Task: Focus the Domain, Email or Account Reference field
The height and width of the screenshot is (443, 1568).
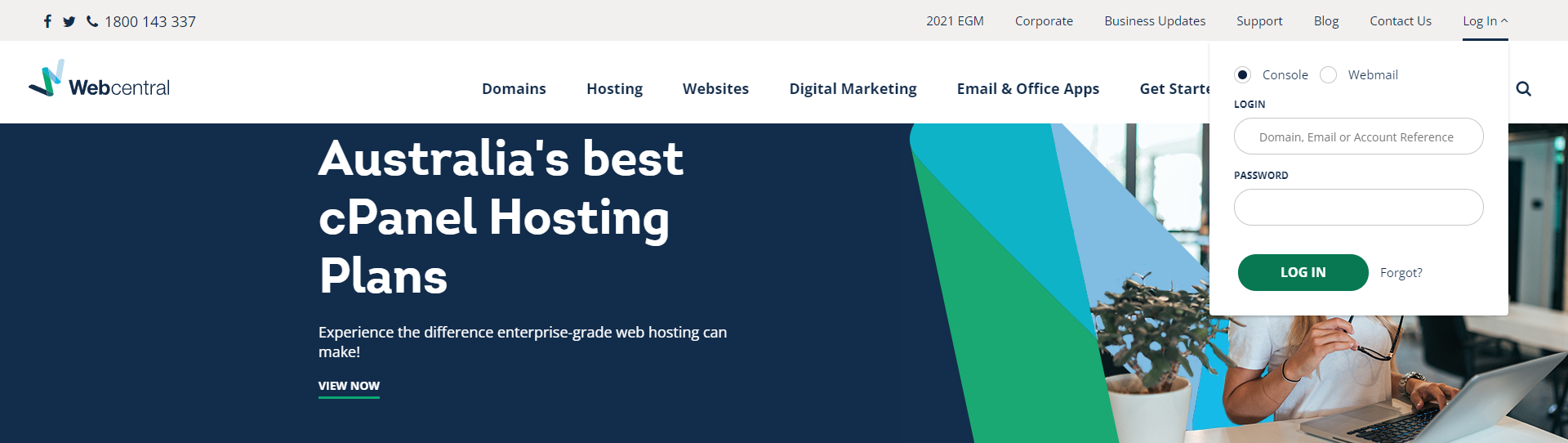Action: coord(1358,136)
